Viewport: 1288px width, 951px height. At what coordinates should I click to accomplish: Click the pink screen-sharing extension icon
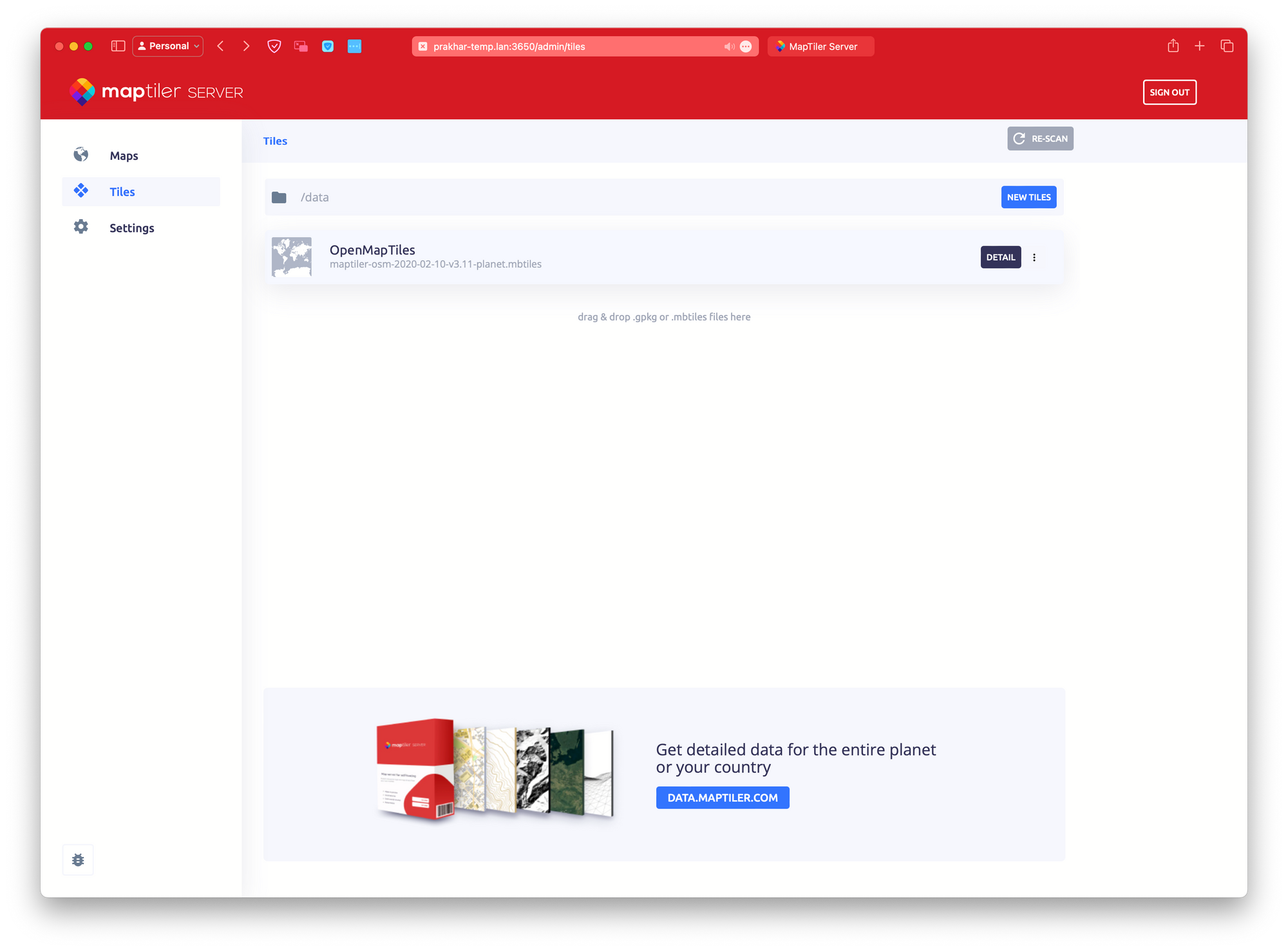point(301,46)
